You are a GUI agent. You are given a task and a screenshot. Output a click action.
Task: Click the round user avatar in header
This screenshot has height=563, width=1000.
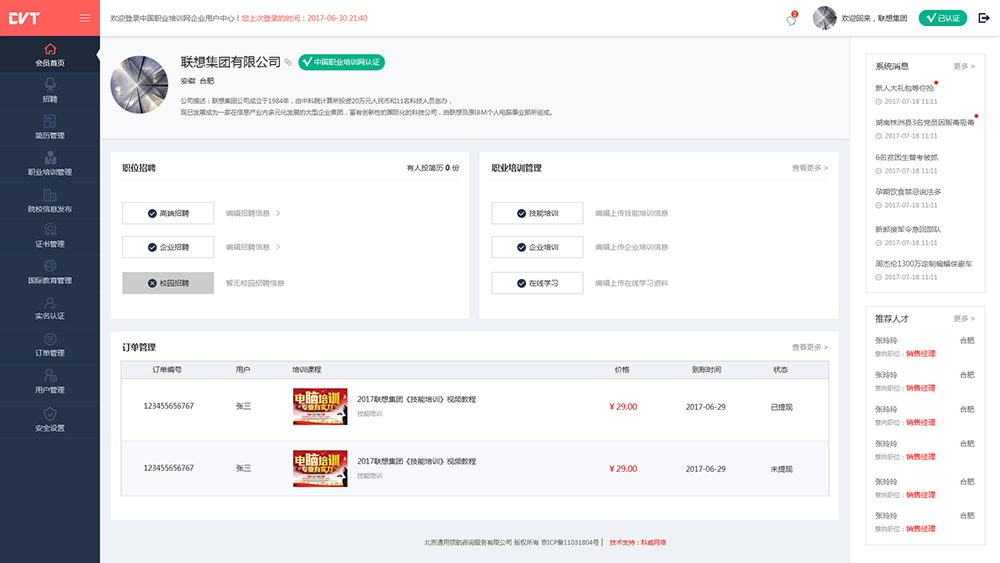tap(824, 18)
